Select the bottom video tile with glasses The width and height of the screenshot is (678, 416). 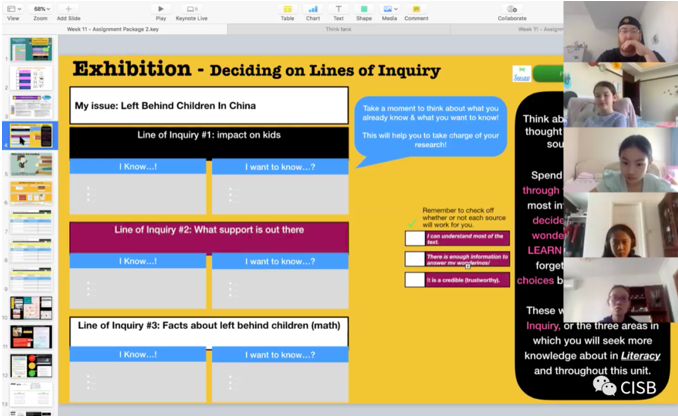[620, 290]
